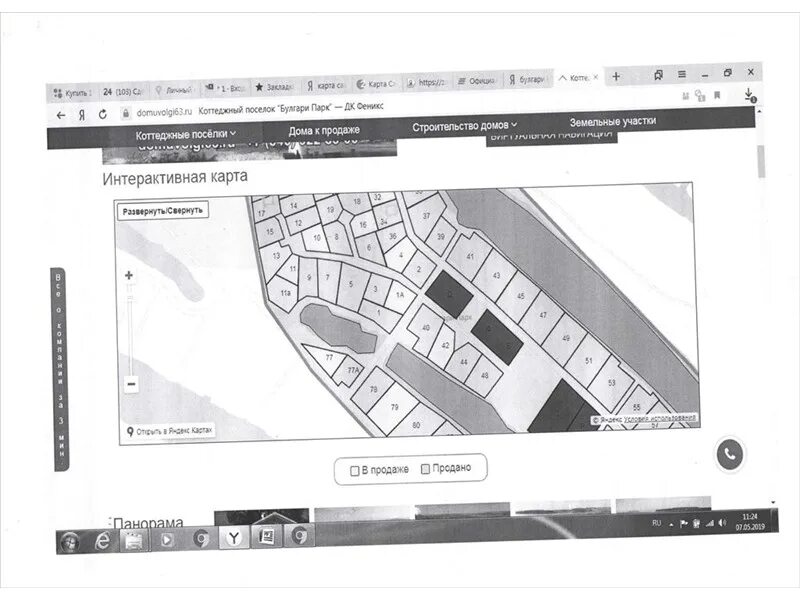Click the network signal tray icon
Screen dimensions: 800x600
[x=709, y=523]
